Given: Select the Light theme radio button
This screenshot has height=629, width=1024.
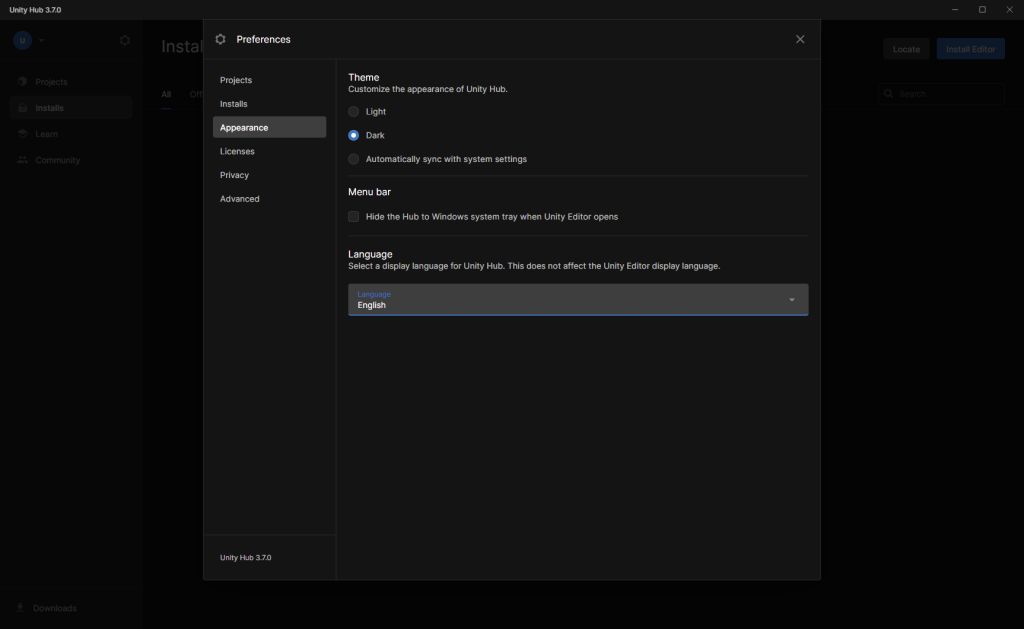Looking at the screenshot, I should (x=353, y=112).
